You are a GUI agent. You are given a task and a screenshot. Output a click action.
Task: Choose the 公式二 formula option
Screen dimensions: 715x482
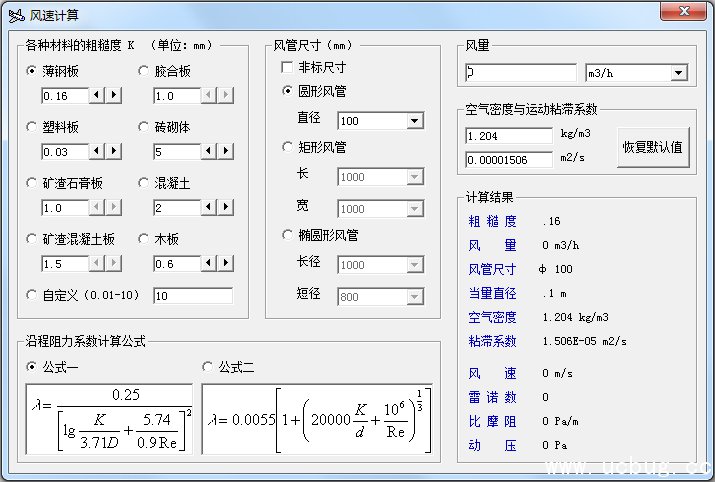pos(208,367)
